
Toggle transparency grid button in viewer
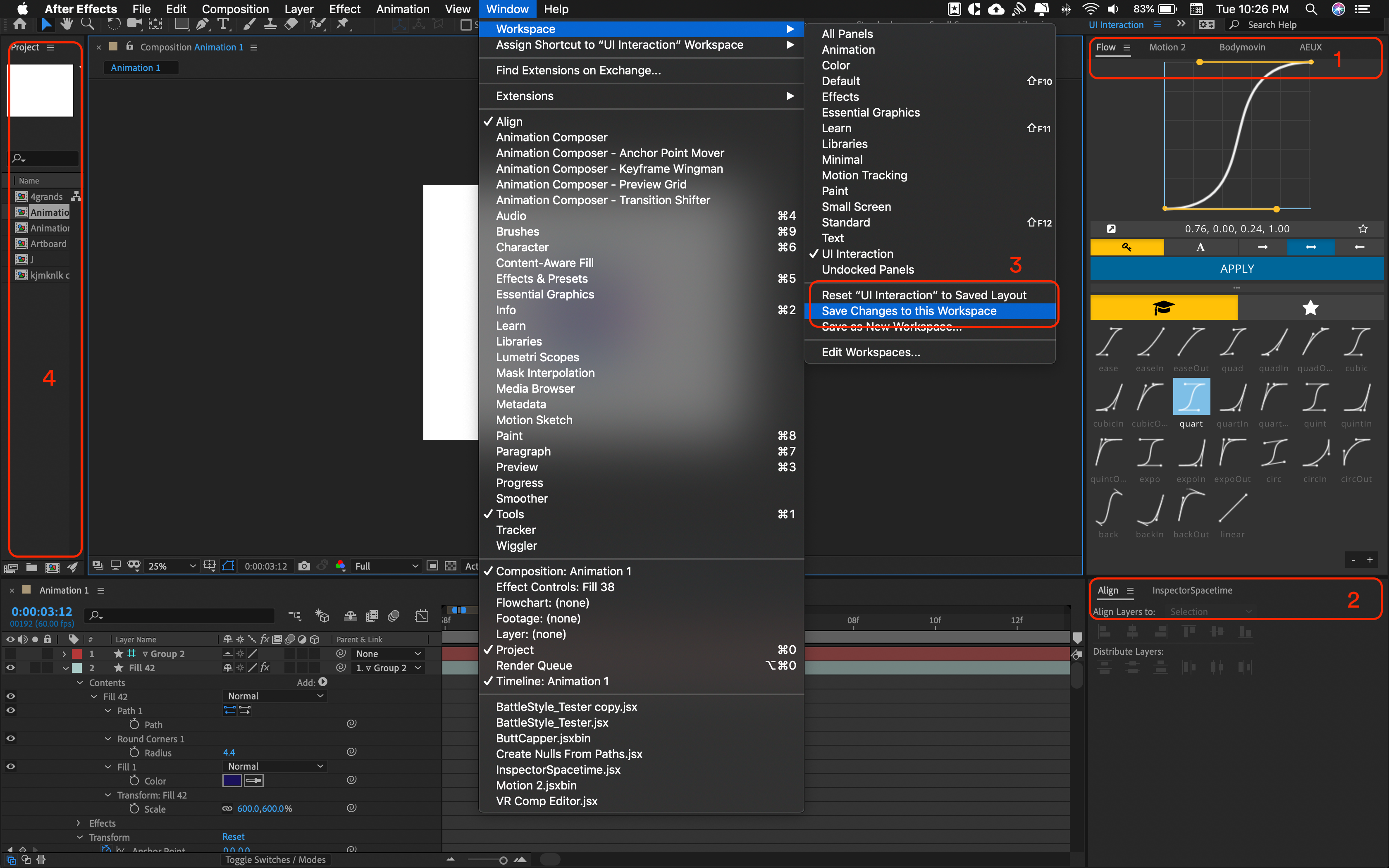(451, 566)
